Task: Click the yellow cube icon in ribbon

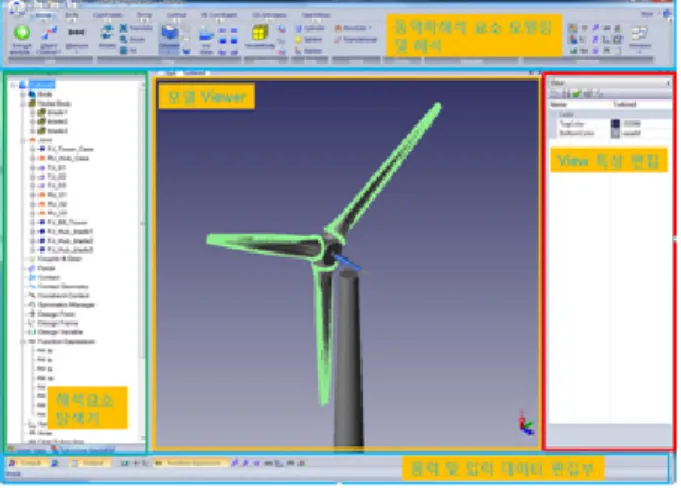Action: 260,33
